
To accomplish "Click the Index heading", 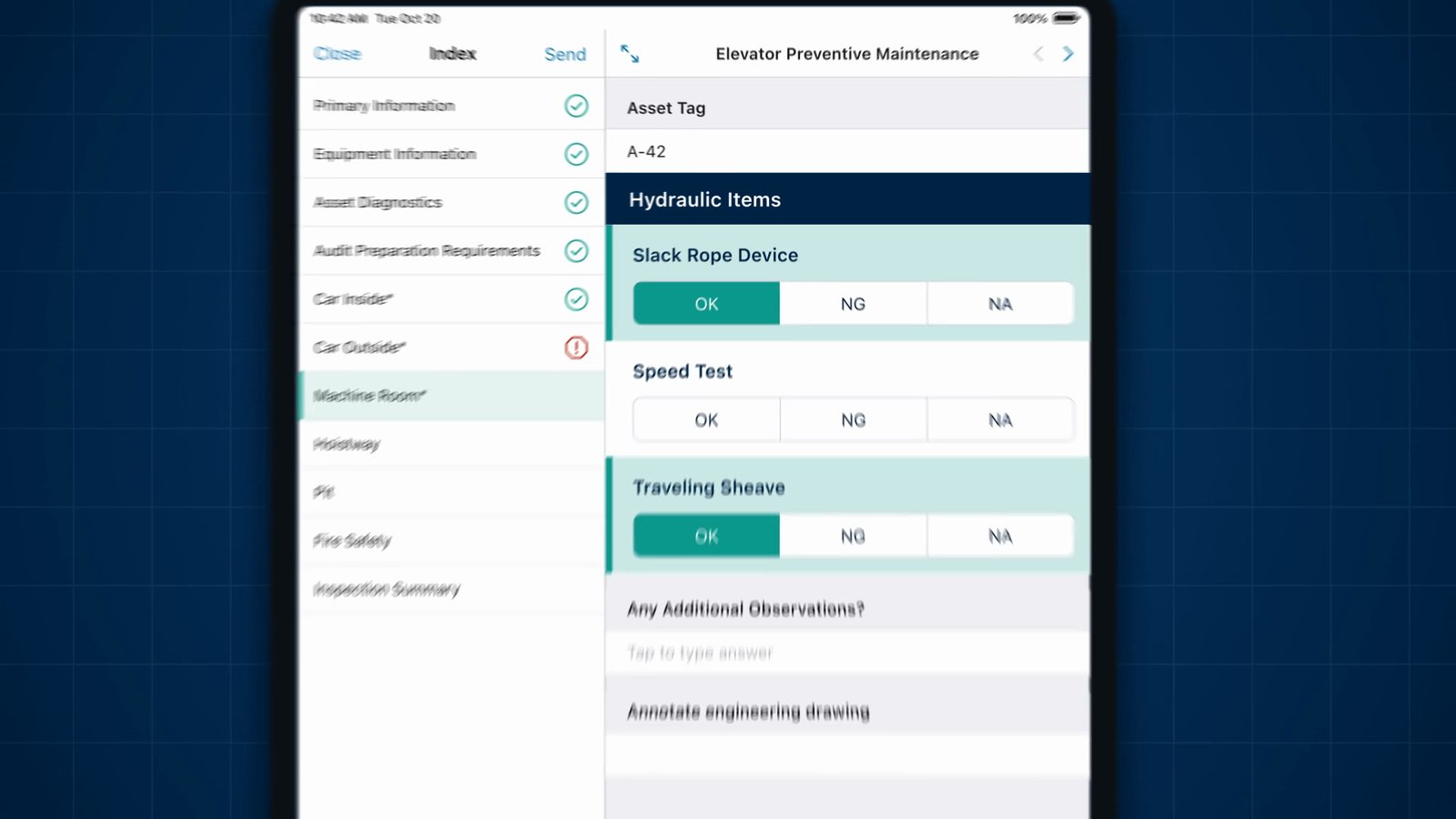I will 452,54.
